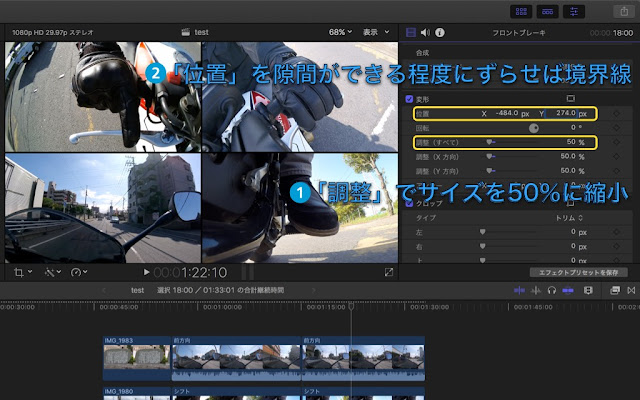Toggle the inspector sliders button
The width and height of the screenshot is (640, 400).
pos(573,11)
